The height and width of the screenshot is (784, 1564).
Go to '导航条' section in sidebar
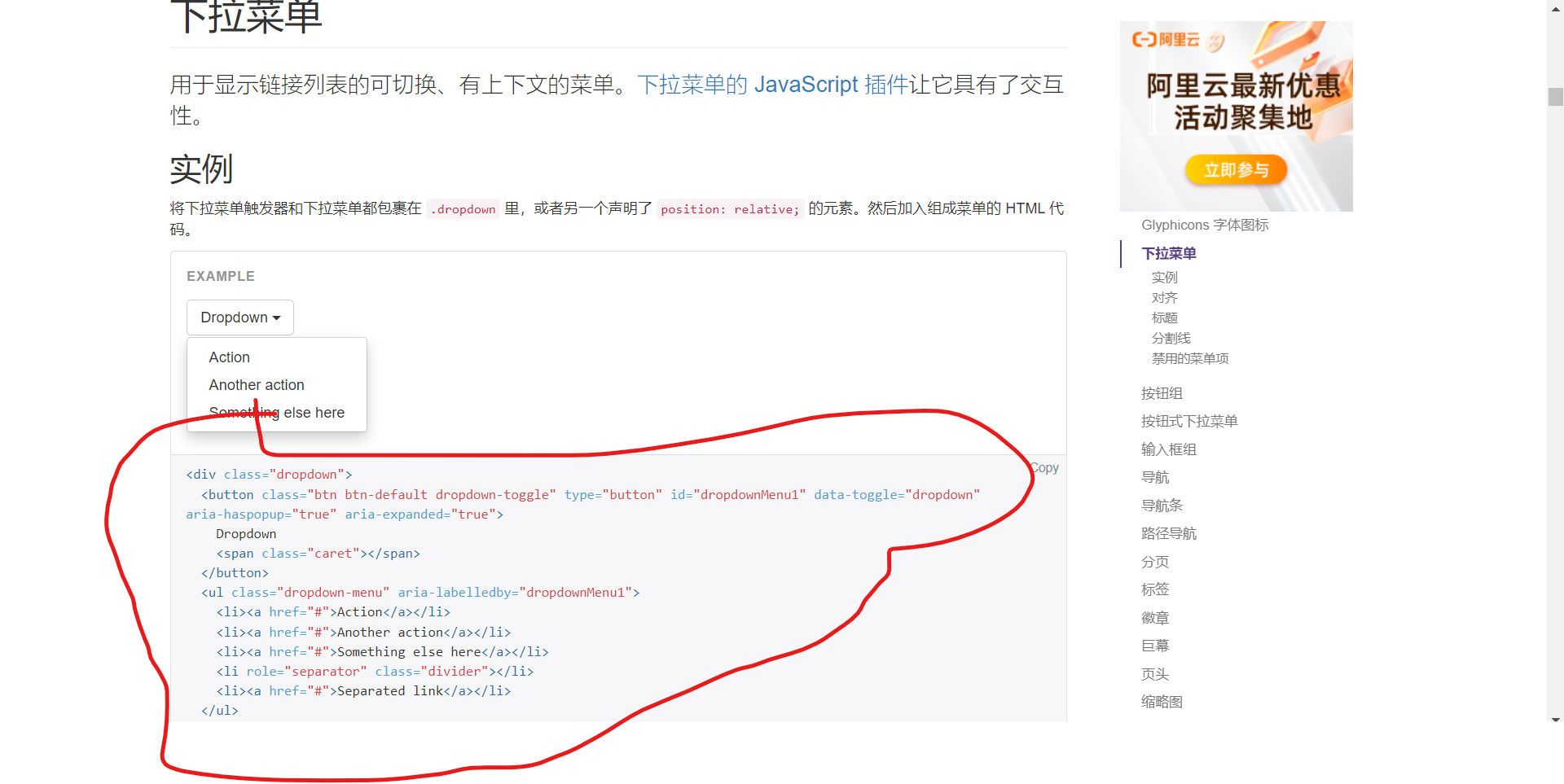click(x=1162, y=506)
